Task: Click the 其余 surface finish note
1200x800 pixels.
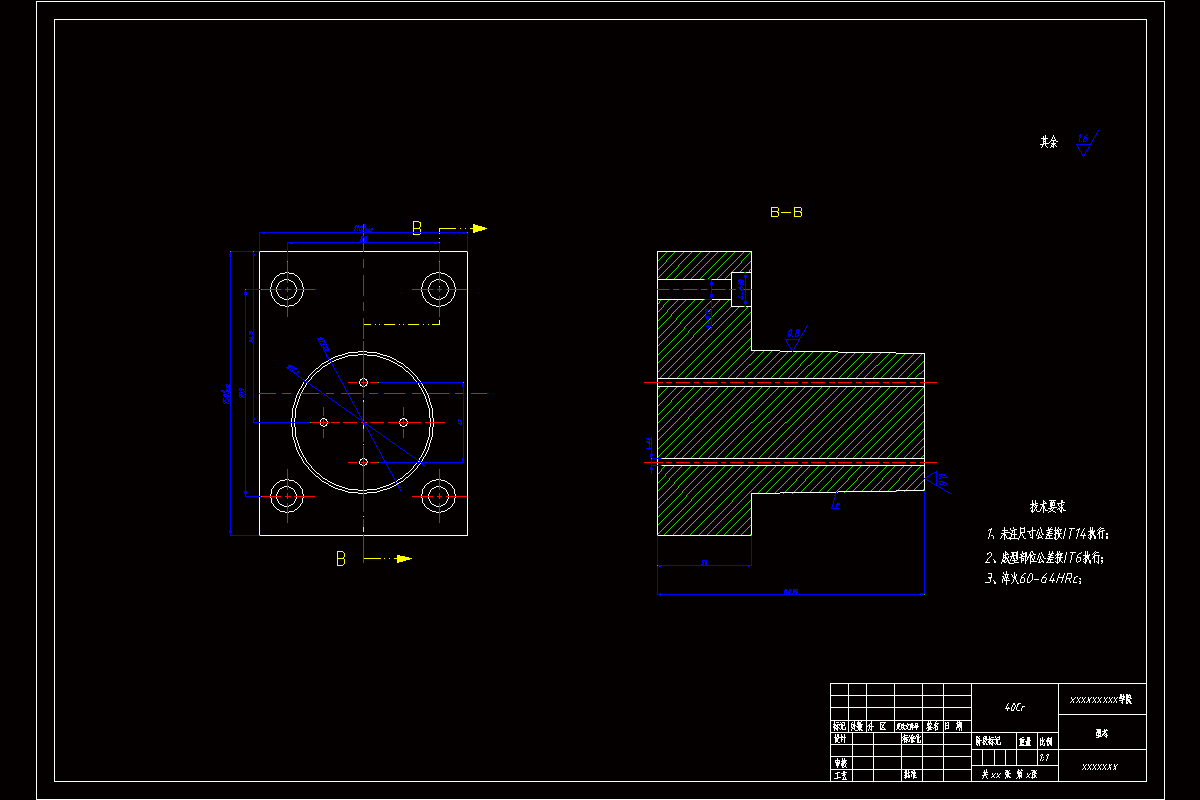Action: pos(1048,142)
